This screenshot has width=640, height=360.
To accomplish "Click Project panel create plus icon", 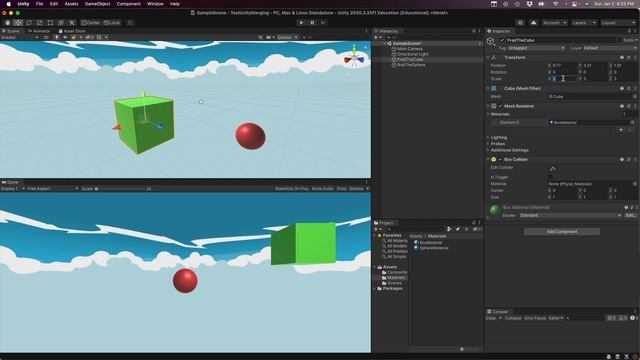I will click(377, 229).
